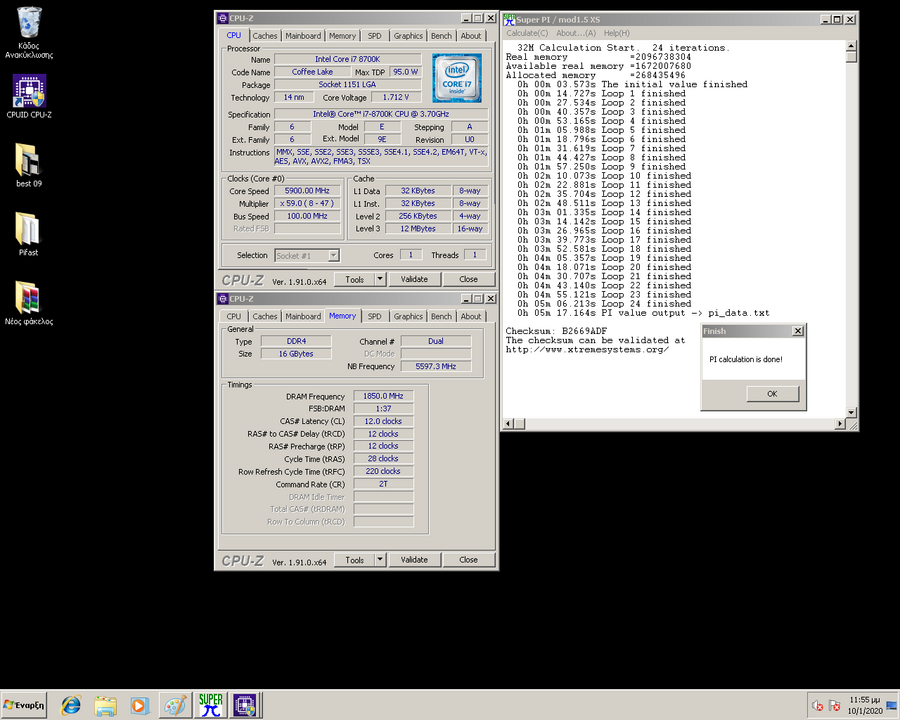Image resolution: width=900 pixels, height=720 pixels.
Task: Select the 'best 09' desktop folder
Action: click(x=29, y=165)
